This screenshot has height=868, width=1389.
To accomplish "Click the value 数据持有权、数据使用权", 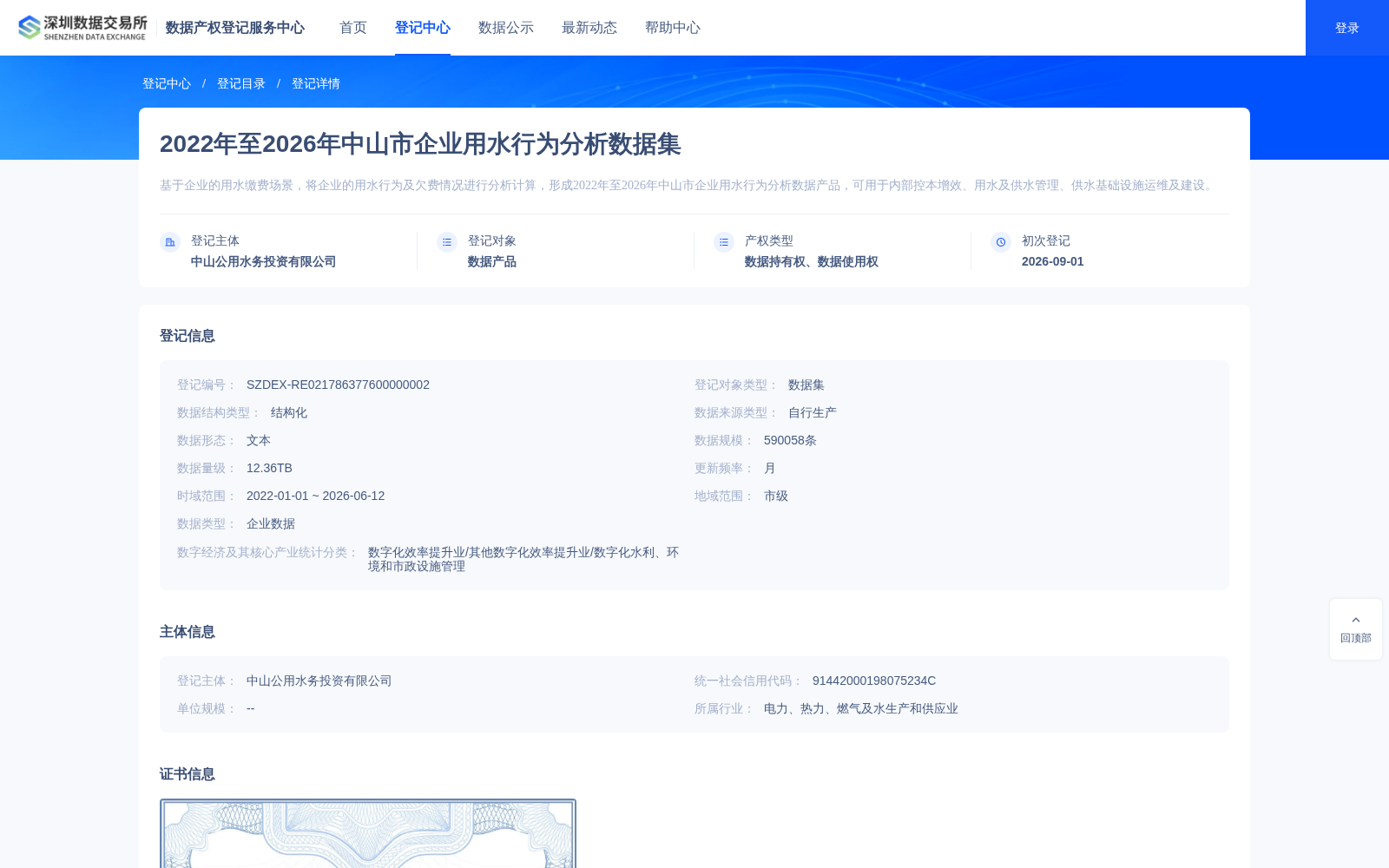I will tap(812, 261).
